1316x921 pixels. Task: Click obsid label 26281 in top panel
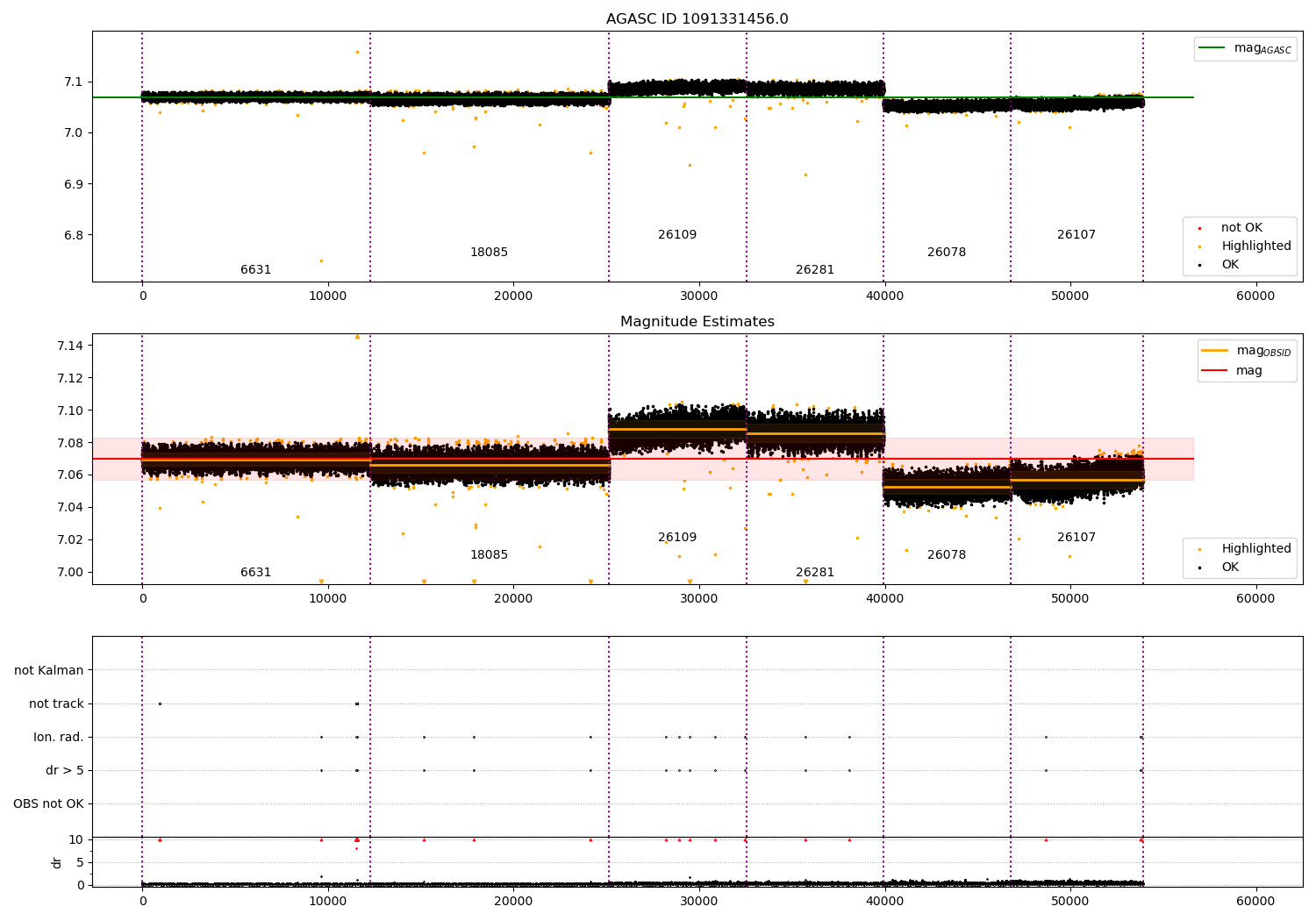pyautogui.click(x=815, y=270)
